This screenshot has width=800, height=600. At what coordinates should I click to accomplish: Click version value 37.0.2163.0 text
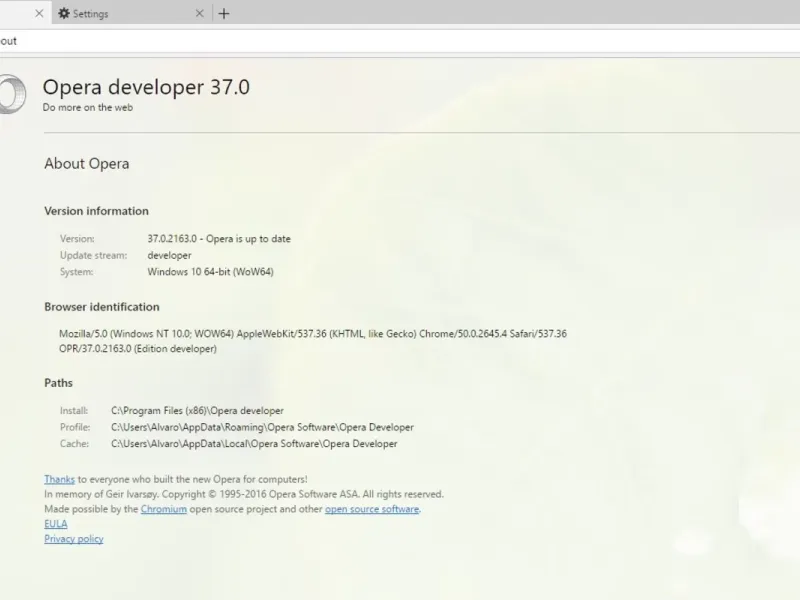pyautogui.click(x=172, y=239)
